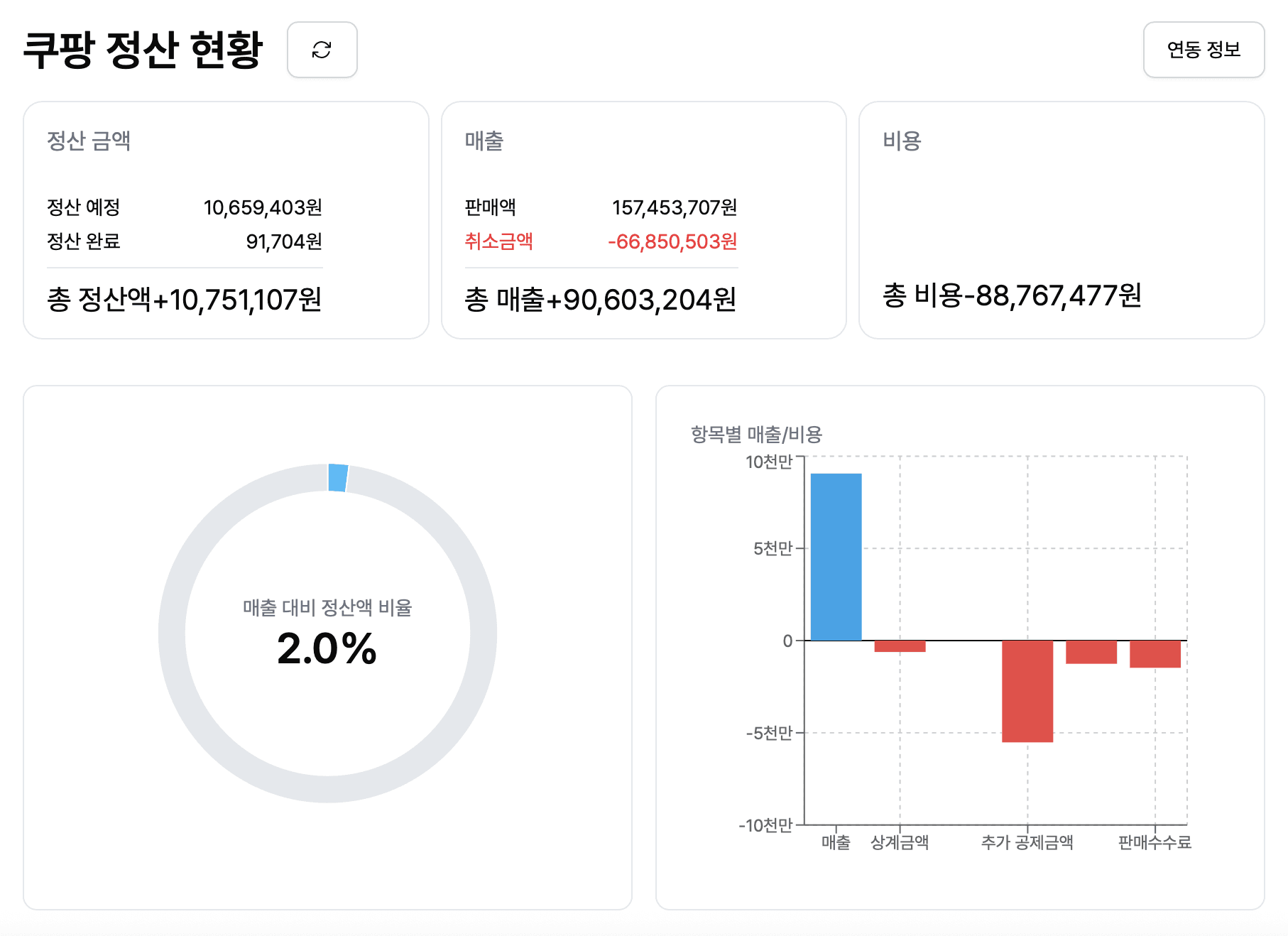Screen dimensions: 1288x936
Task: Click the 91,704원 value
Action: [284, 241]
